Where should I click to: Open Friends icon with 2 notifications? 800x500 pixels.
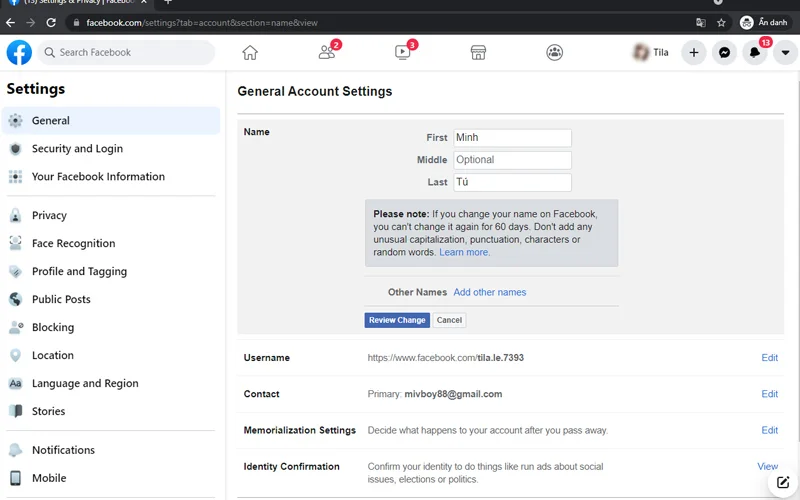(x=327, y=52)
